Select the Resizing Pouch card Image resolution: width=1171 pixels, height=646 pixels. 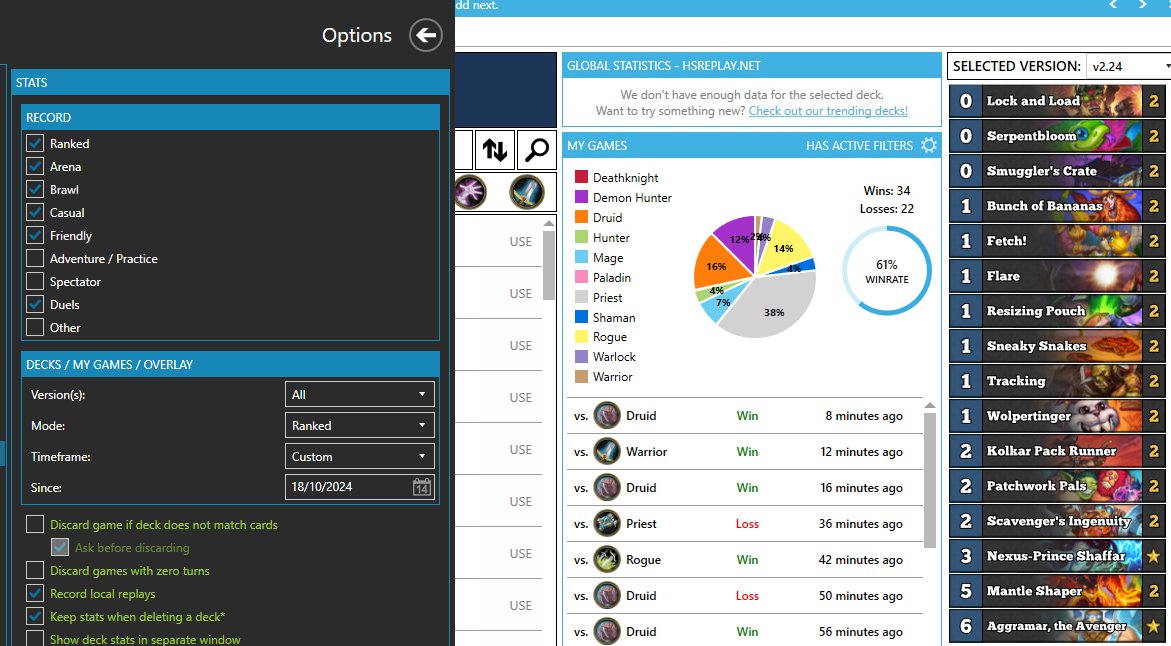click(1057, 311)
